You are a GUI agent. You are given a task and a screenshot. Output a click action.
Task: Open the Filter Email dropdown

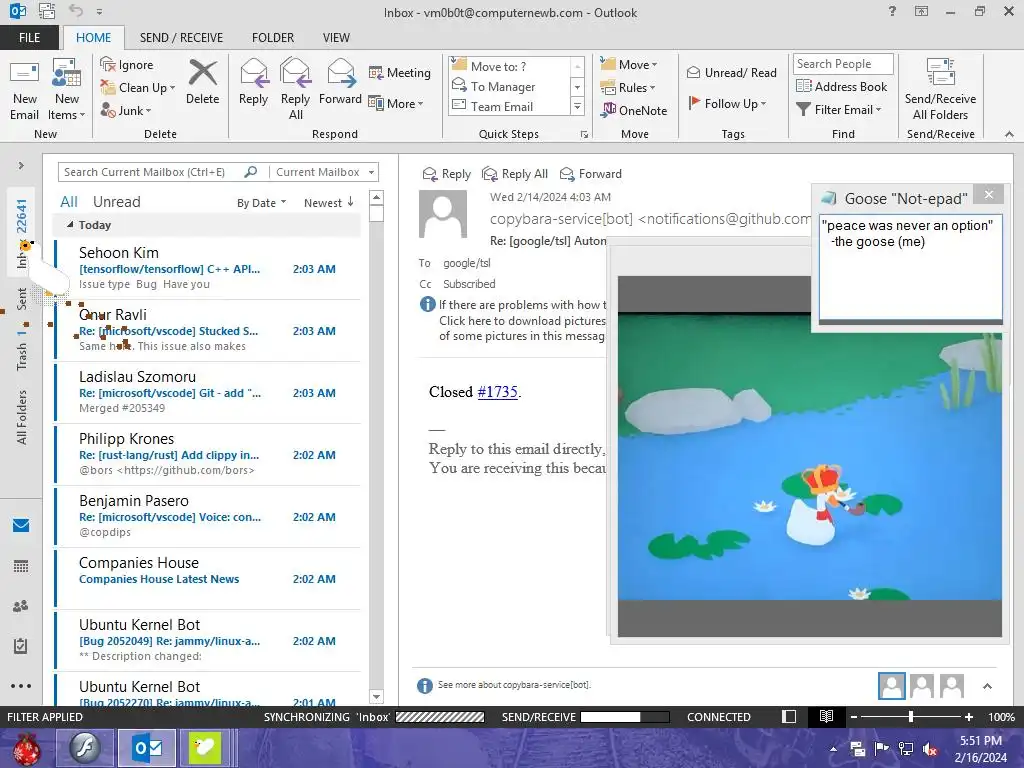coord(839,110)
